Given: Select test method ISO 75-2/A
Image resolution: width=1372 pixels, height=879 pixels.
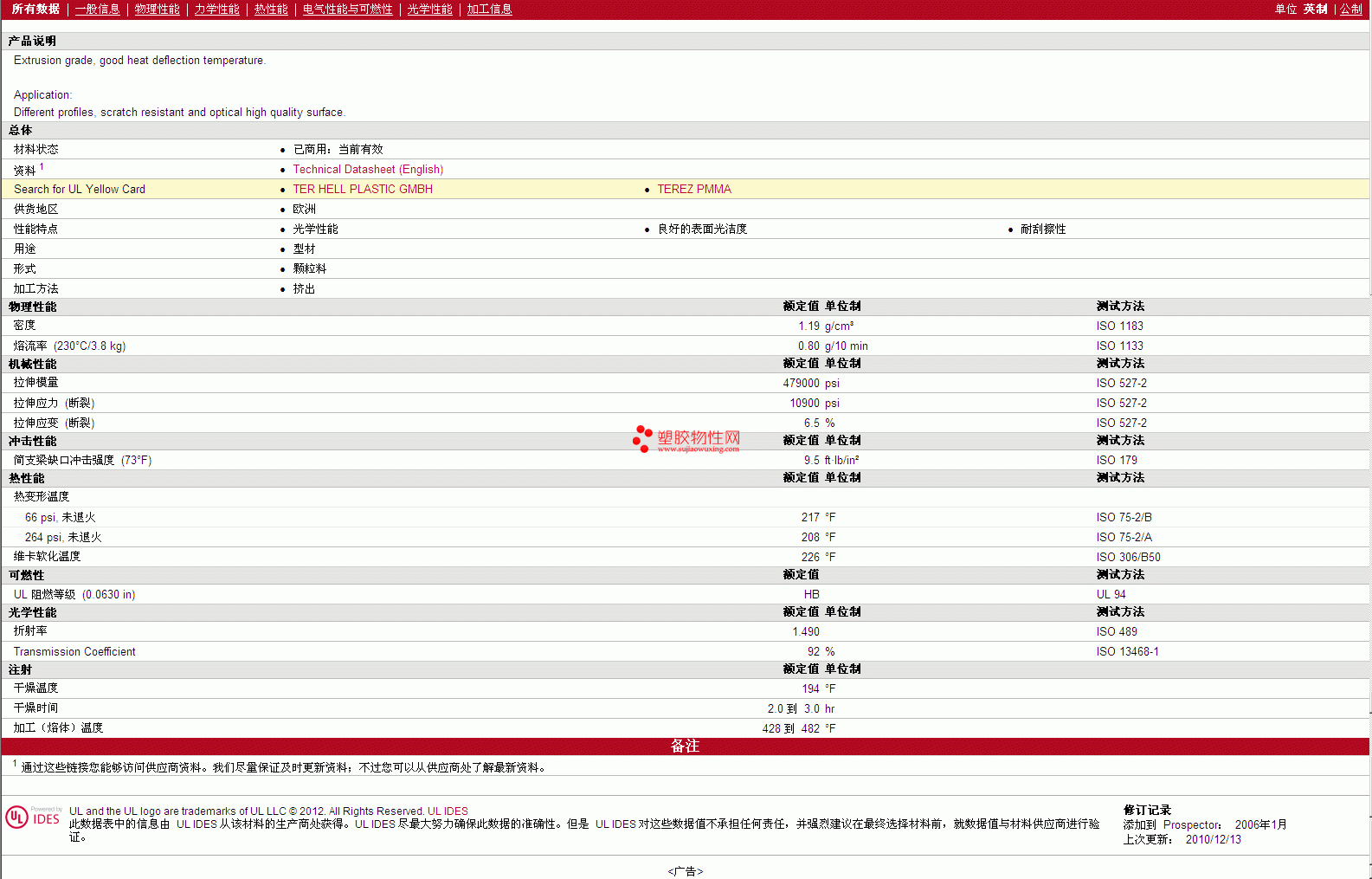Looking at the screenshot, I should [1124, 537].
